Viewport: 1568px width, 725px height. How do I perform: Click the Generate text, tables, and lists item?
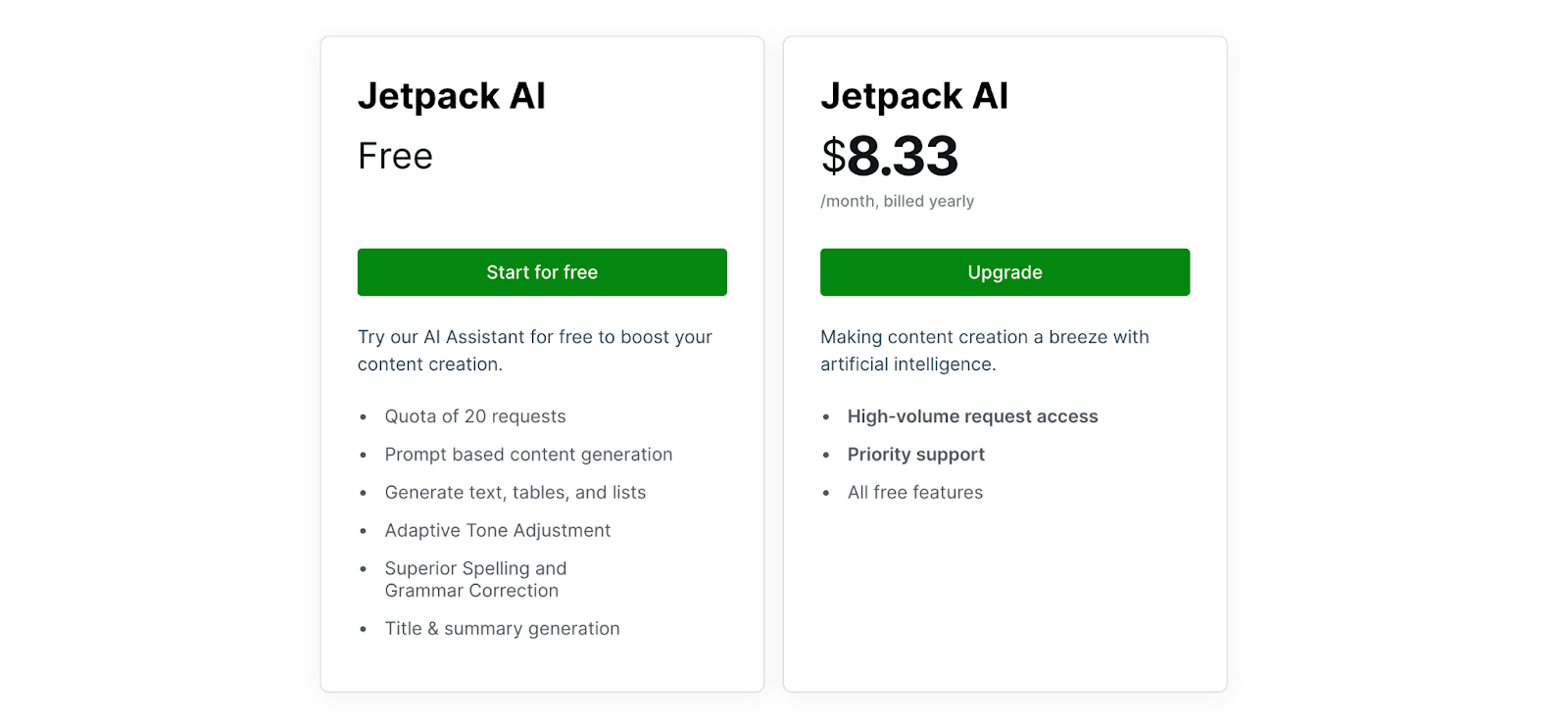point(514,492)
